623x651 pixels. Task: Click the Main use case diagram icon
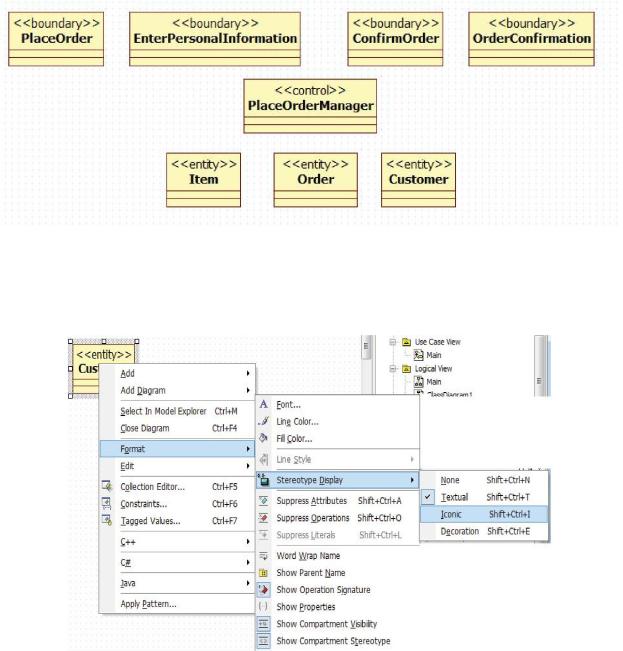coord(419,355)
